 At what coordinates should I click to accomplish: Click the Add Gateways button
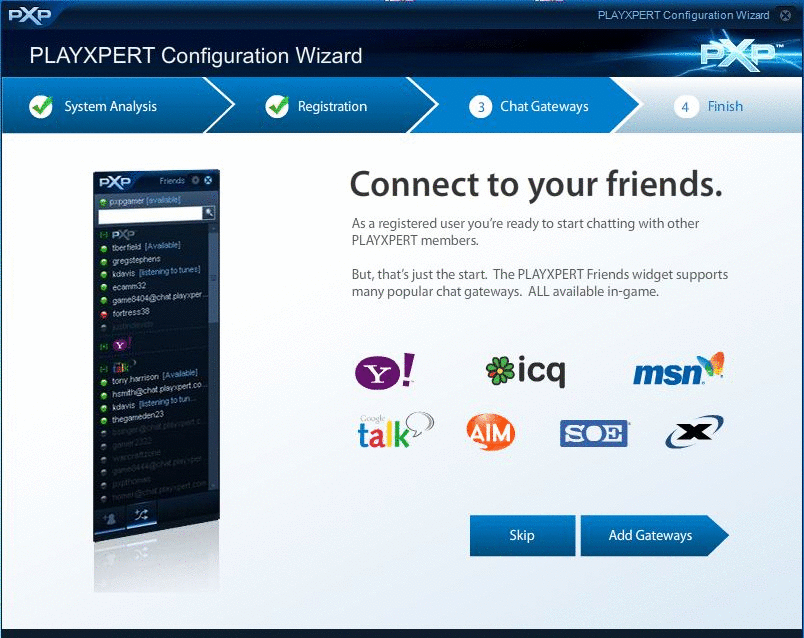coord(654,535)
